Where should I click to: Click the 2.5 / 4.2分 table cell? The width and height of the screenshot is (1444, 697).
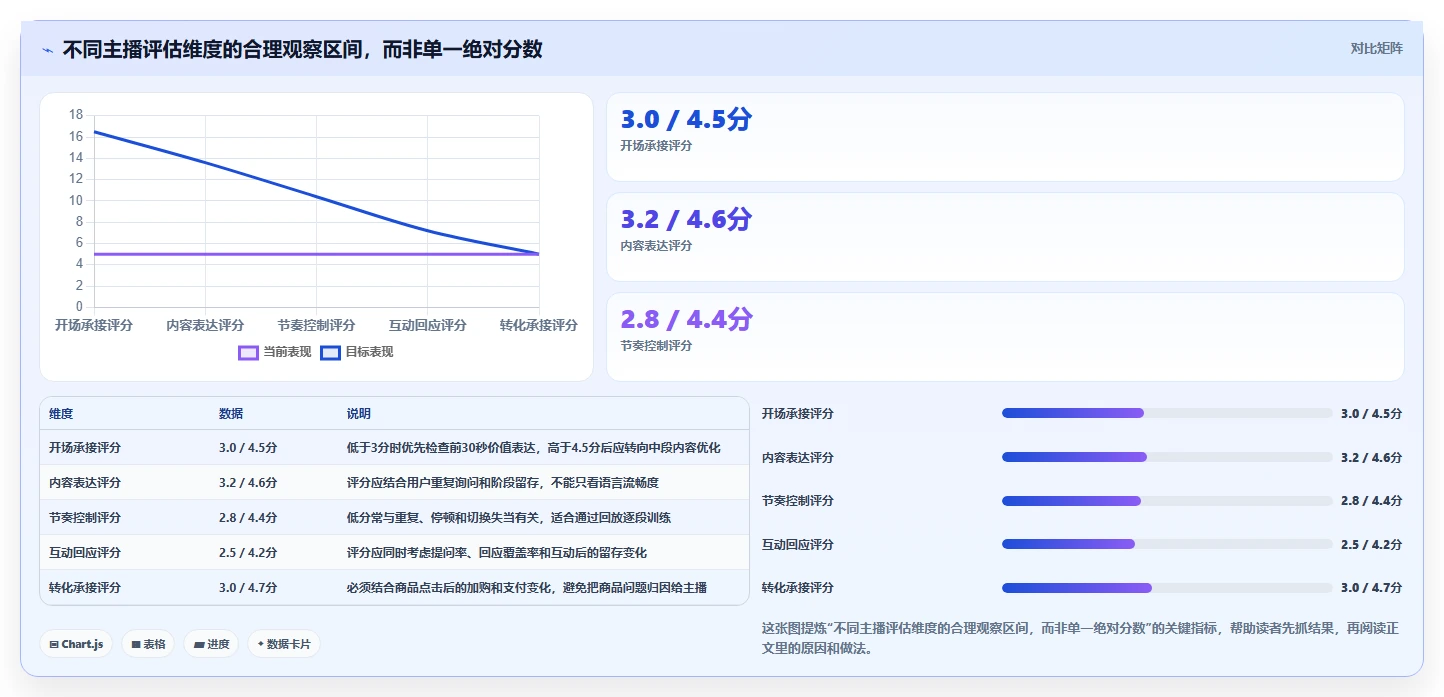click(x=248, y=553)
